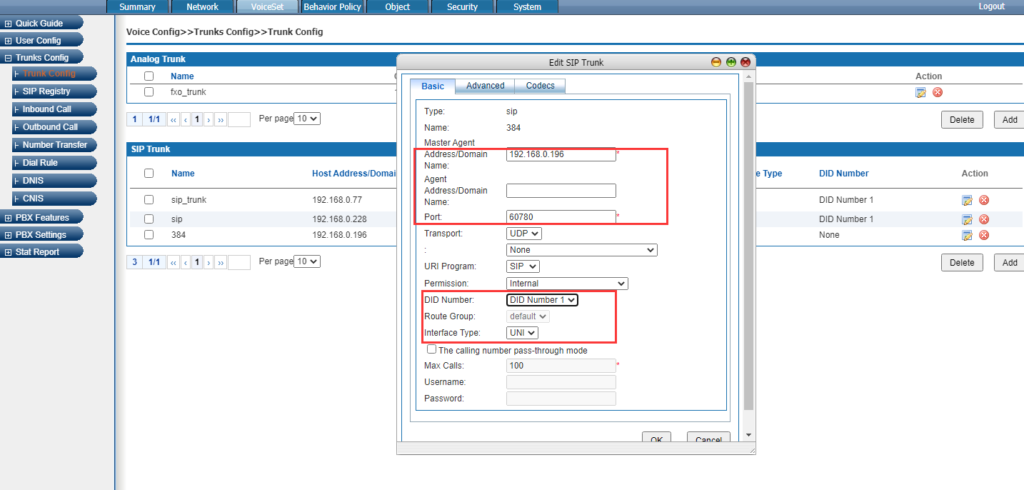Open SIP Registry sidebar item
1024x490 pixels.
coord(54,91)
